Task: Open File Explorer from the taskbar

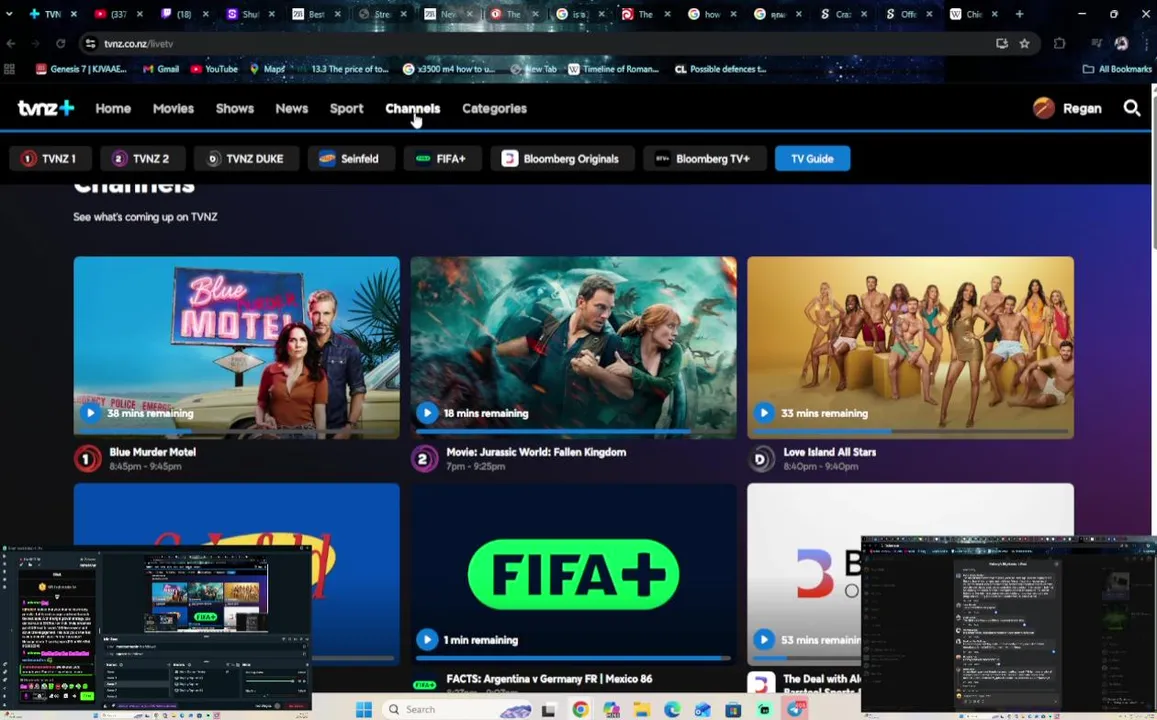Action: click(642, 710)
